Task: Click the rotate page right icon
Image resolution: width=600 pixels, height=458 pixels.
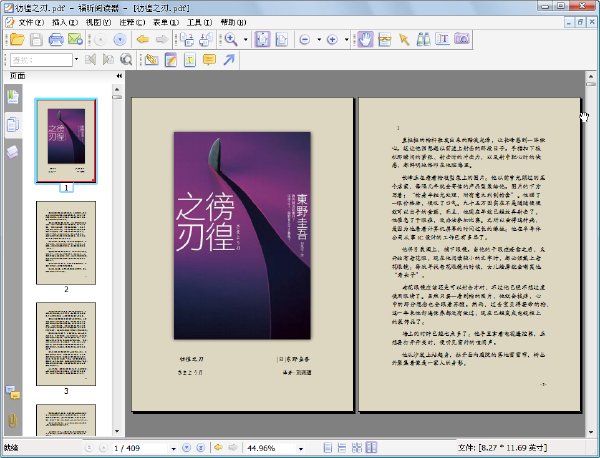Action: (x=206, y=39)
